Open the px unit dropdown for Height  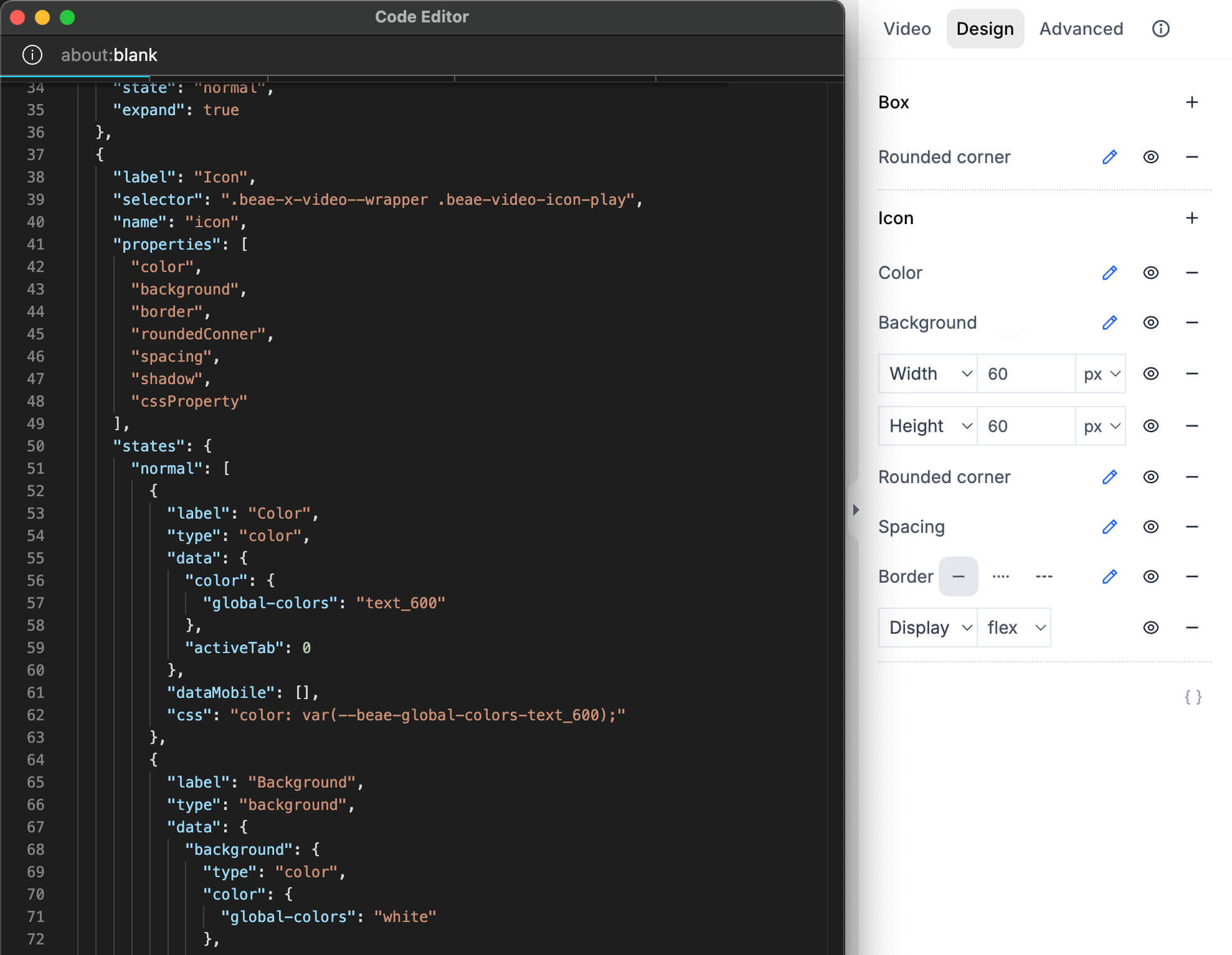click(1101, 426)
